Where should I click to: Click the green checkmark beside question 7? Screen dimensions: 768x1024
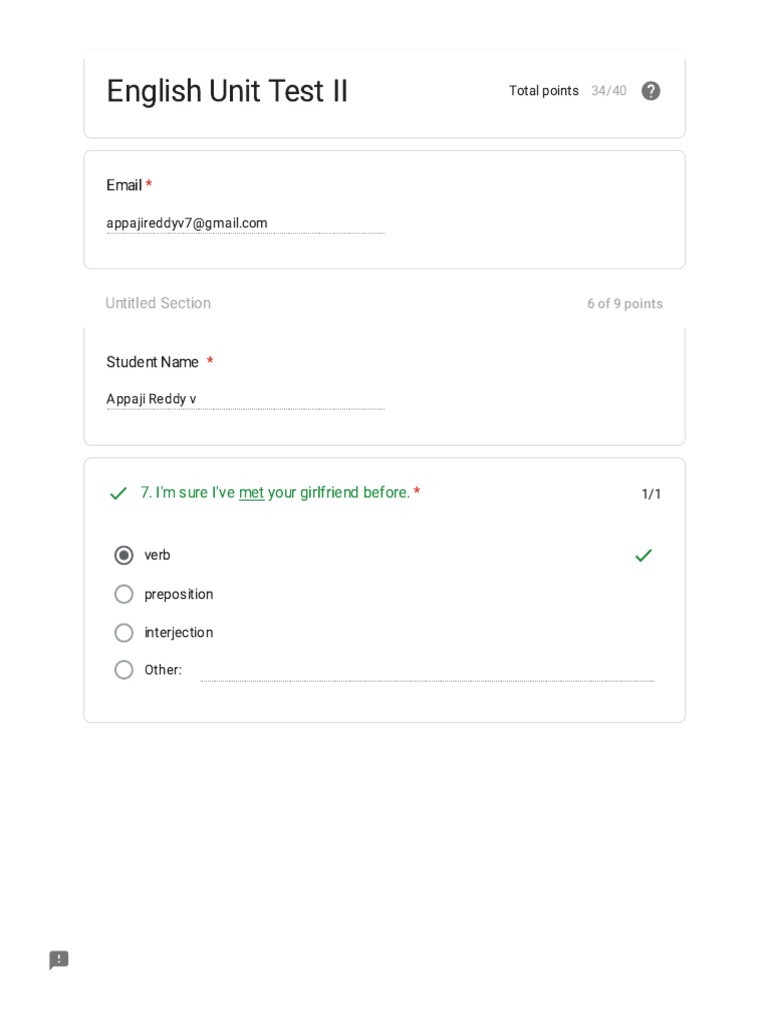click(118, 493)
